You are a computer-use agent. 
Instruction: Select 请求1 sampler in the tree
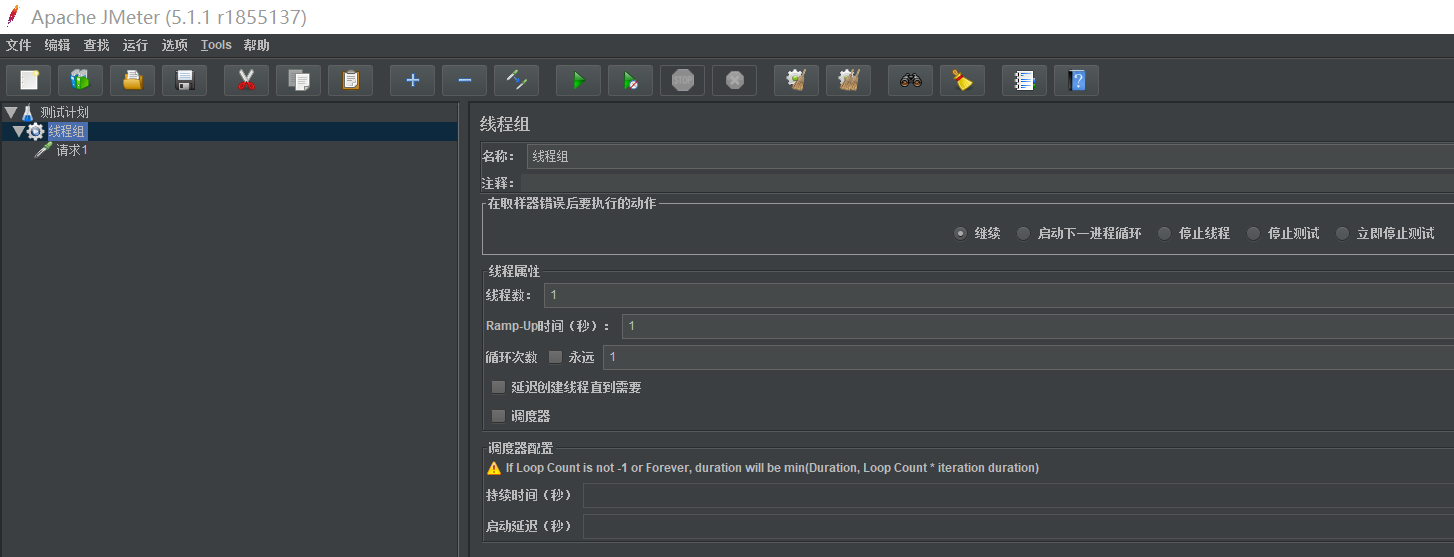[72, 150]
